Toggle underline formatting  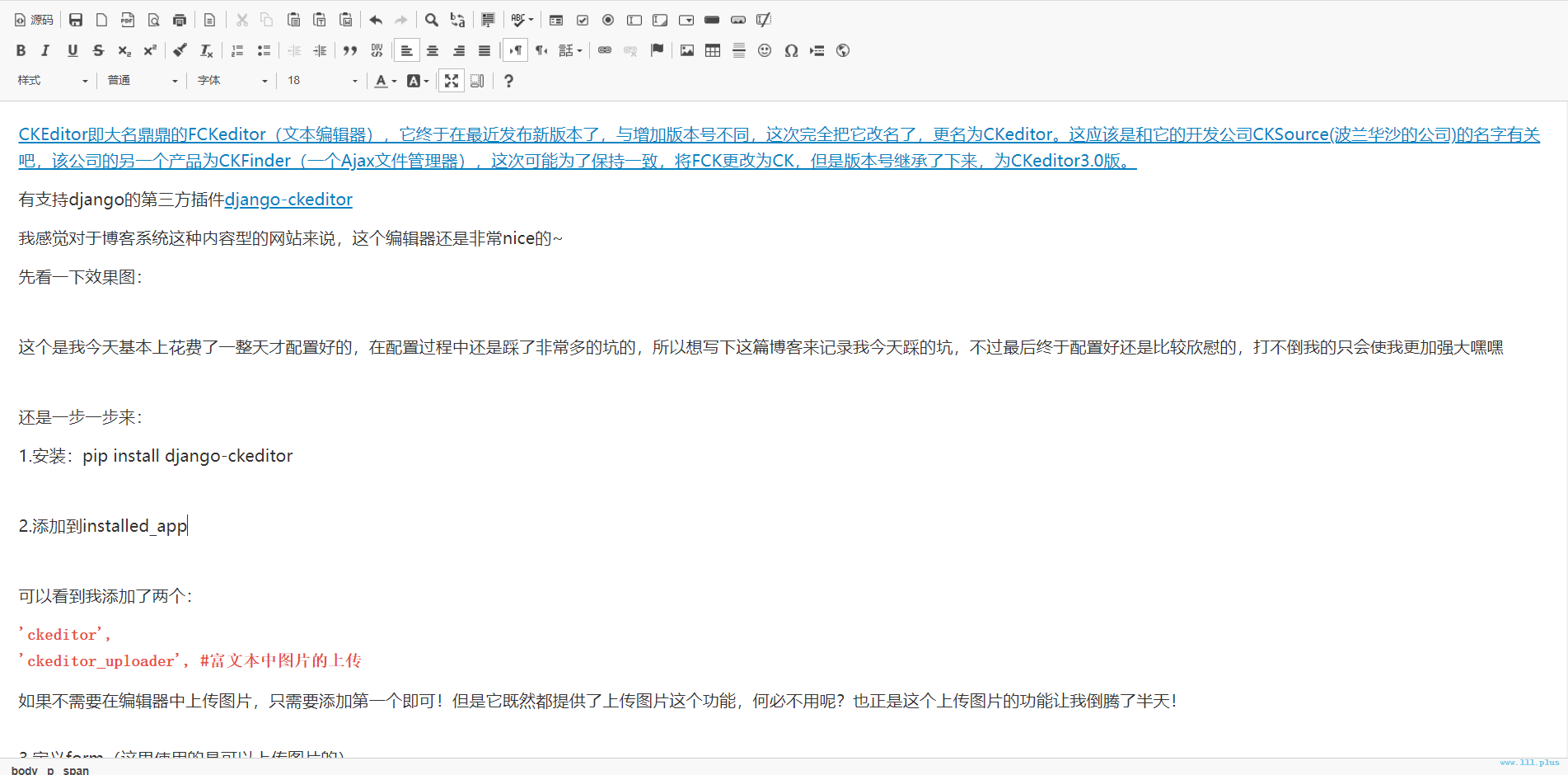tap(73, 50)
